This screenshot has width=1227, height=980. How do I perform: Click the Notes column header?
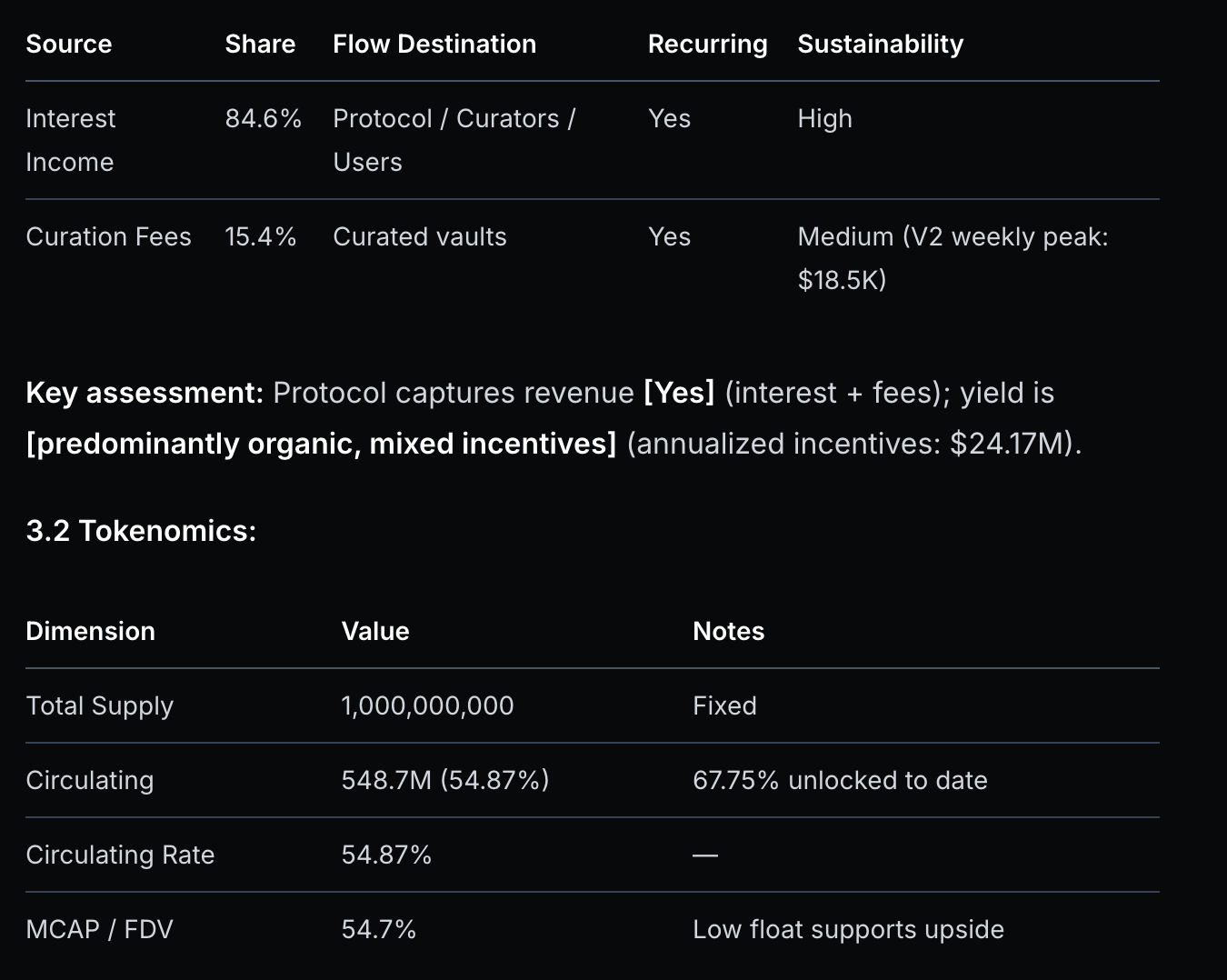[x=728, y=631]
